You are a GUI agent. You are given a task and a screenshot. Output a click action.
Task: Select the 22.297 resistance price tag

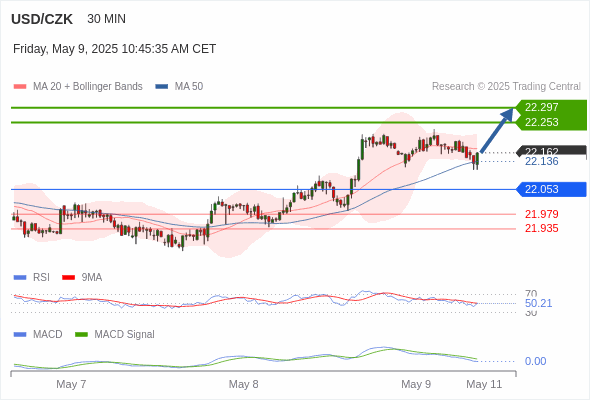click(551, 107)
